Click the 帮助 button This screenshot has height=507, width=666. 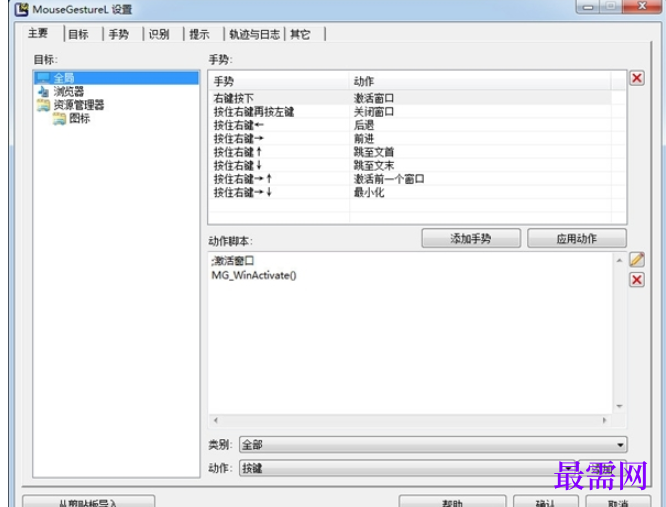452,502
